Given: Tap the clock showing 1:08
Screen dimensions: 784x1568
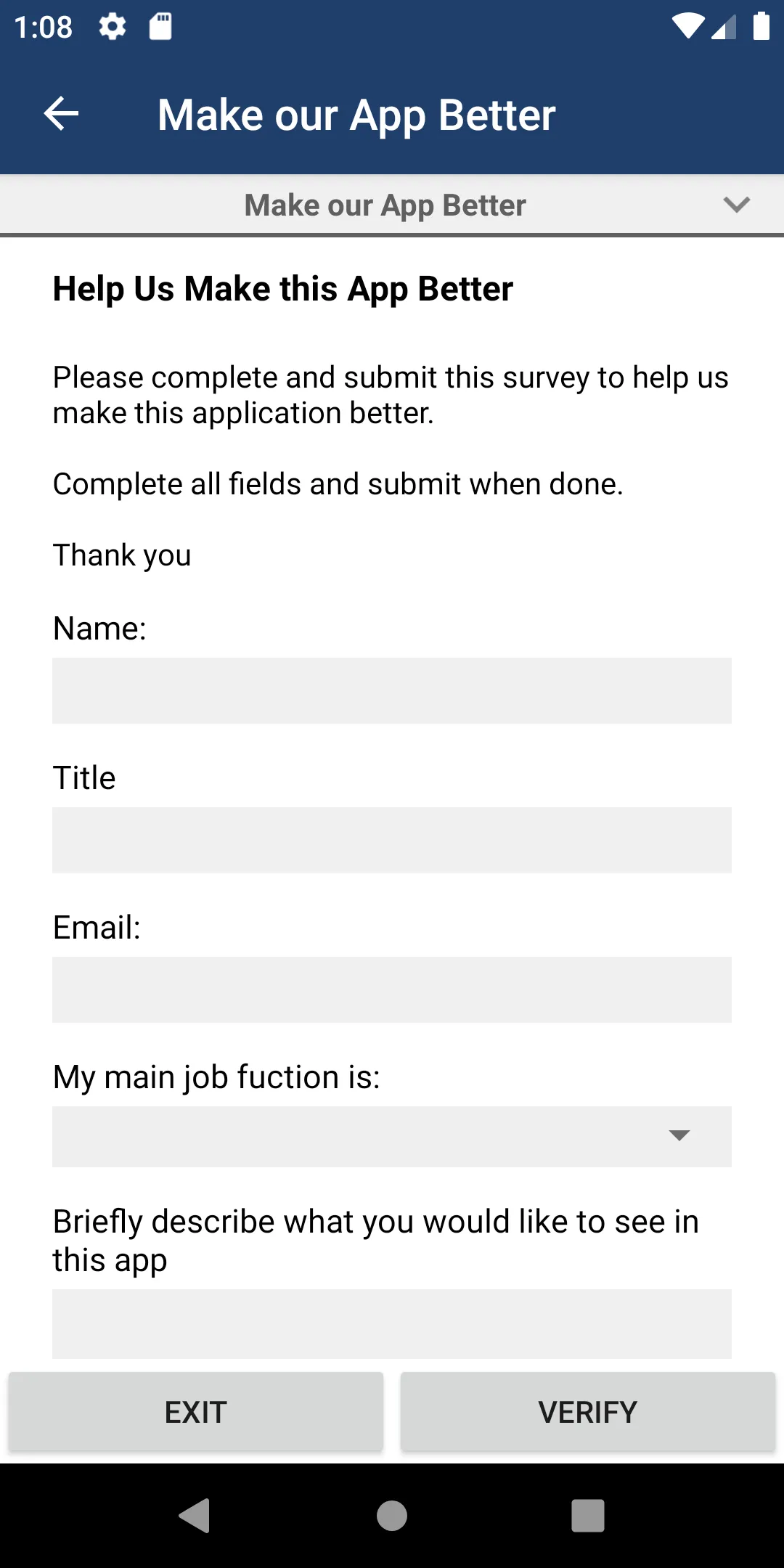Looking at the screenshot, I should click(44, 28).
